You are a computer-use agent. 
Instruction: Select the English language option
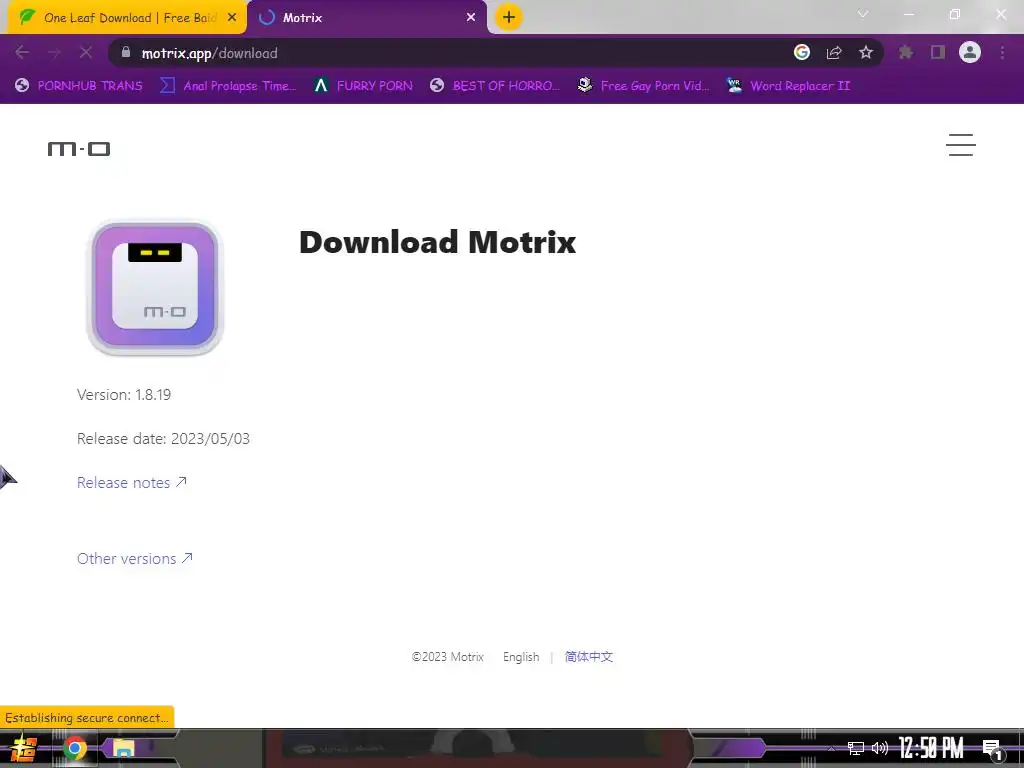(x=521, y=657)
